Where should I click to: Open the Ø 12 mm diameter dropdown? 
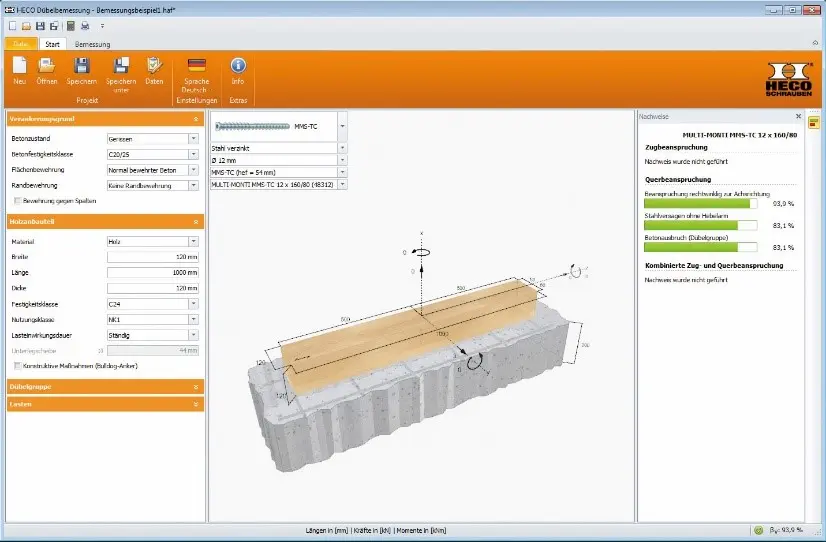(342, 160)
